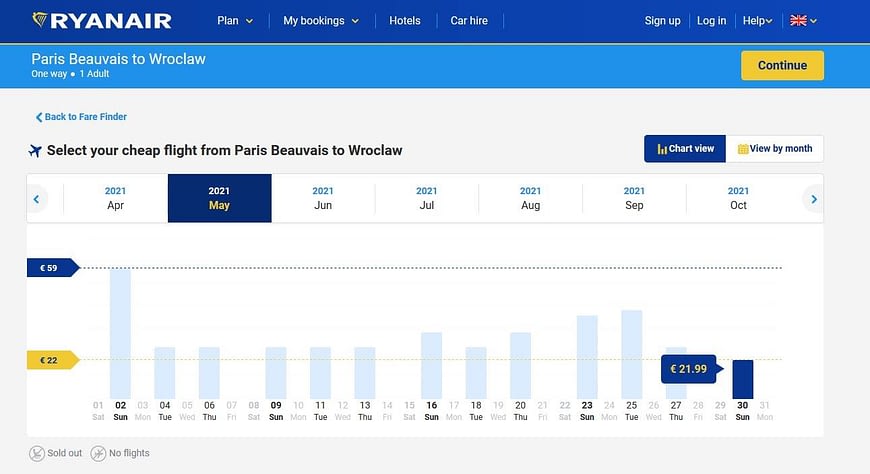Viewport: 870px width, 474px height.
Task: Click the yellow Continue button
Action: click(x=782, y=65)
